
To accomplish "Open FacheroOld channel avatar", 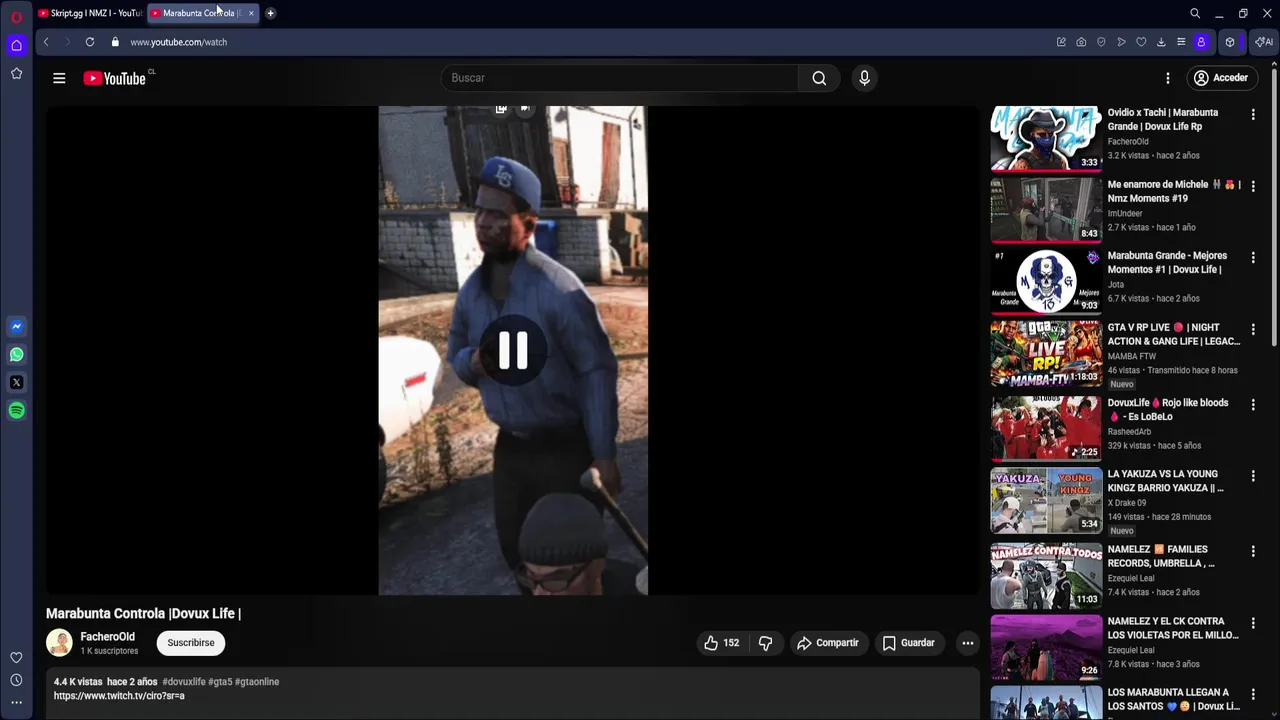I will (x=60, y=643).
